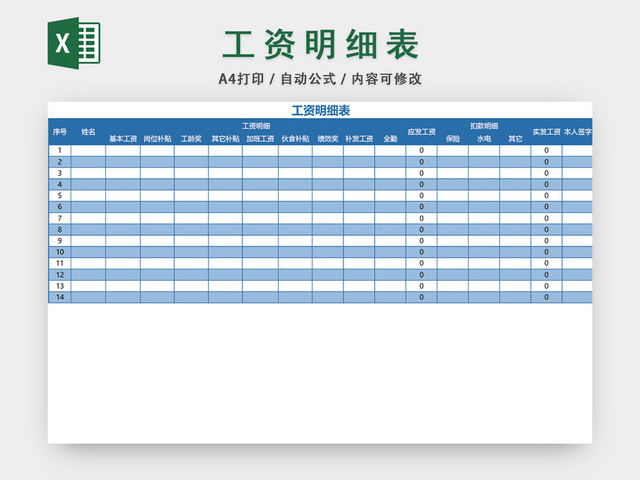Select serial number cell 7
640x480 pixels.
(60, 218)
